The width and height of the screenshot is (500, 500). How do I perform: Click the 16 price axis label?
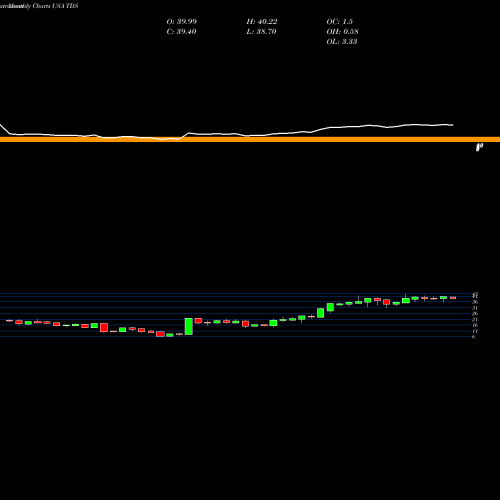pos(475,325)
